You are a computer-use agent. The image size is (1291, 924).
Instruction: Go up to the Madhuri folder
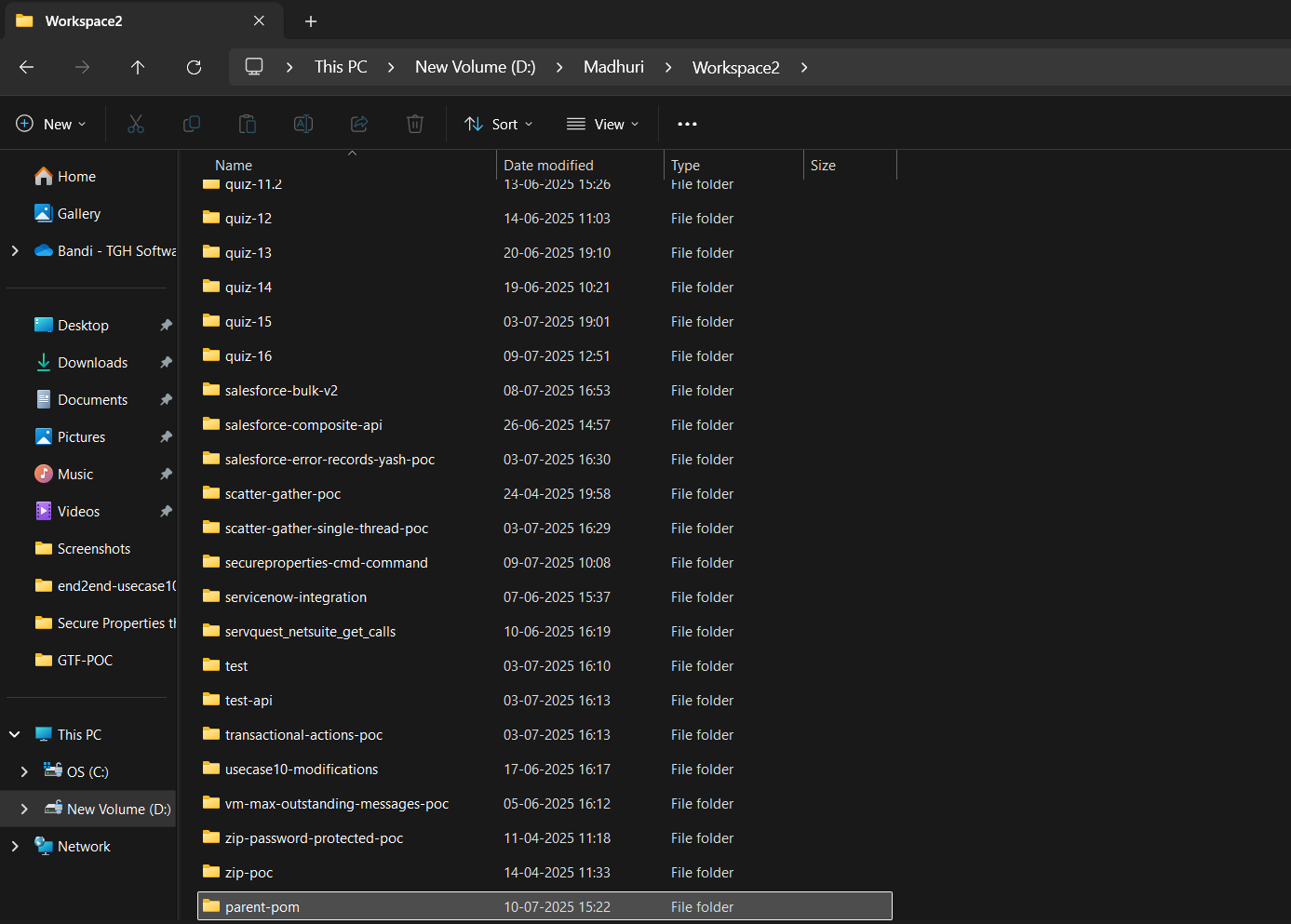138,67
